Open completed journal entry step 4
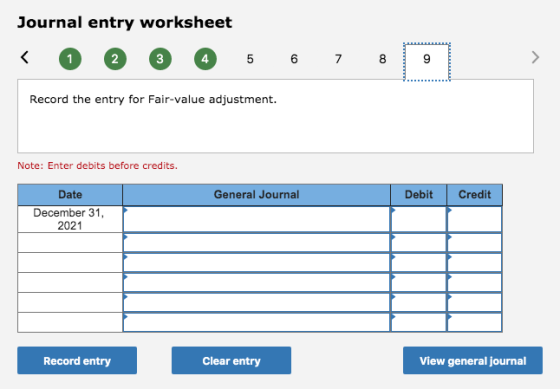The width and height of the screenshot is (560, 389). click(205, 59)
